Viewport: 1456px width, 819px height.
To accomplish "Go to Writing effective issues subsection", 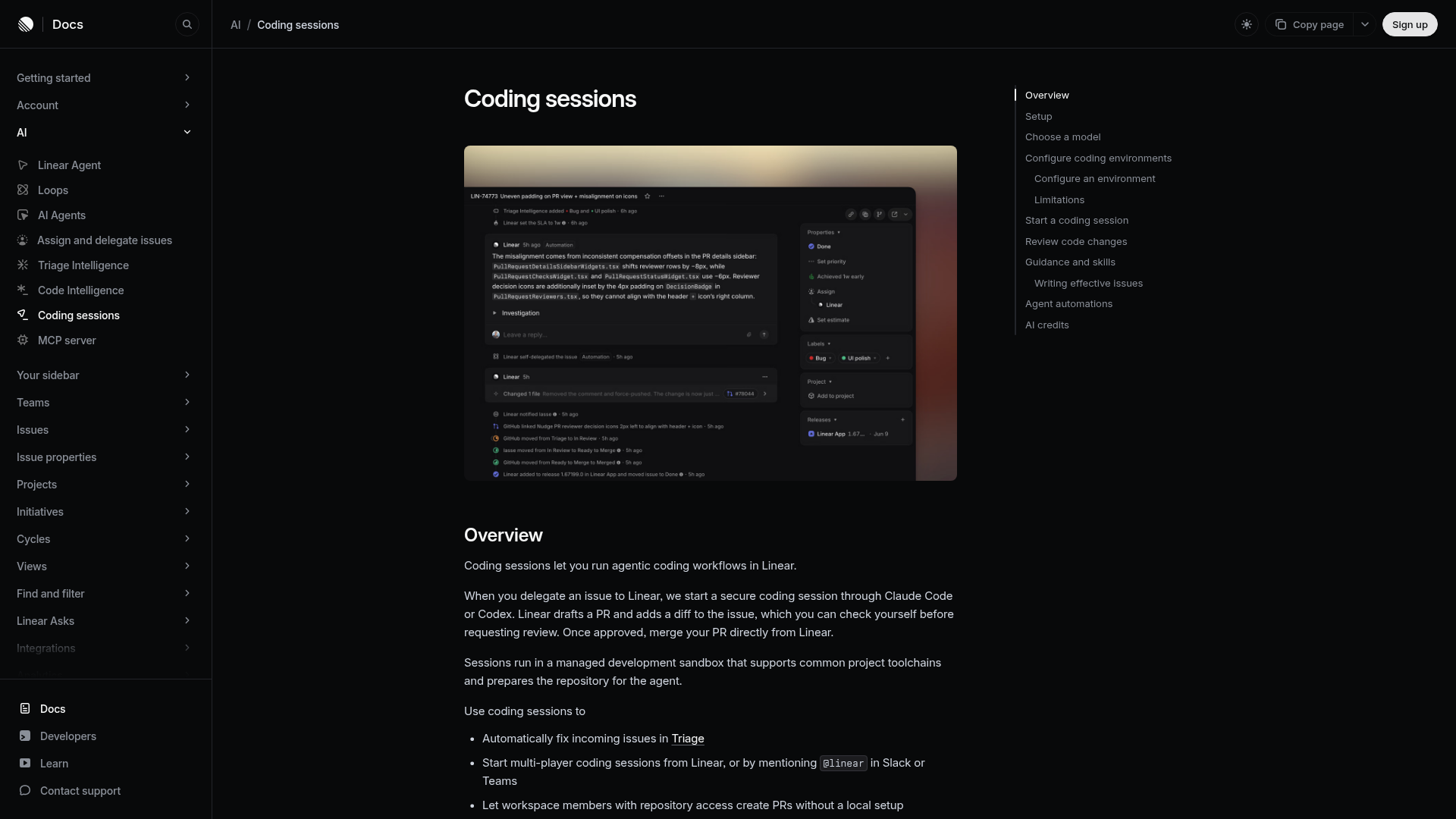I will [x=1088, y=283].
